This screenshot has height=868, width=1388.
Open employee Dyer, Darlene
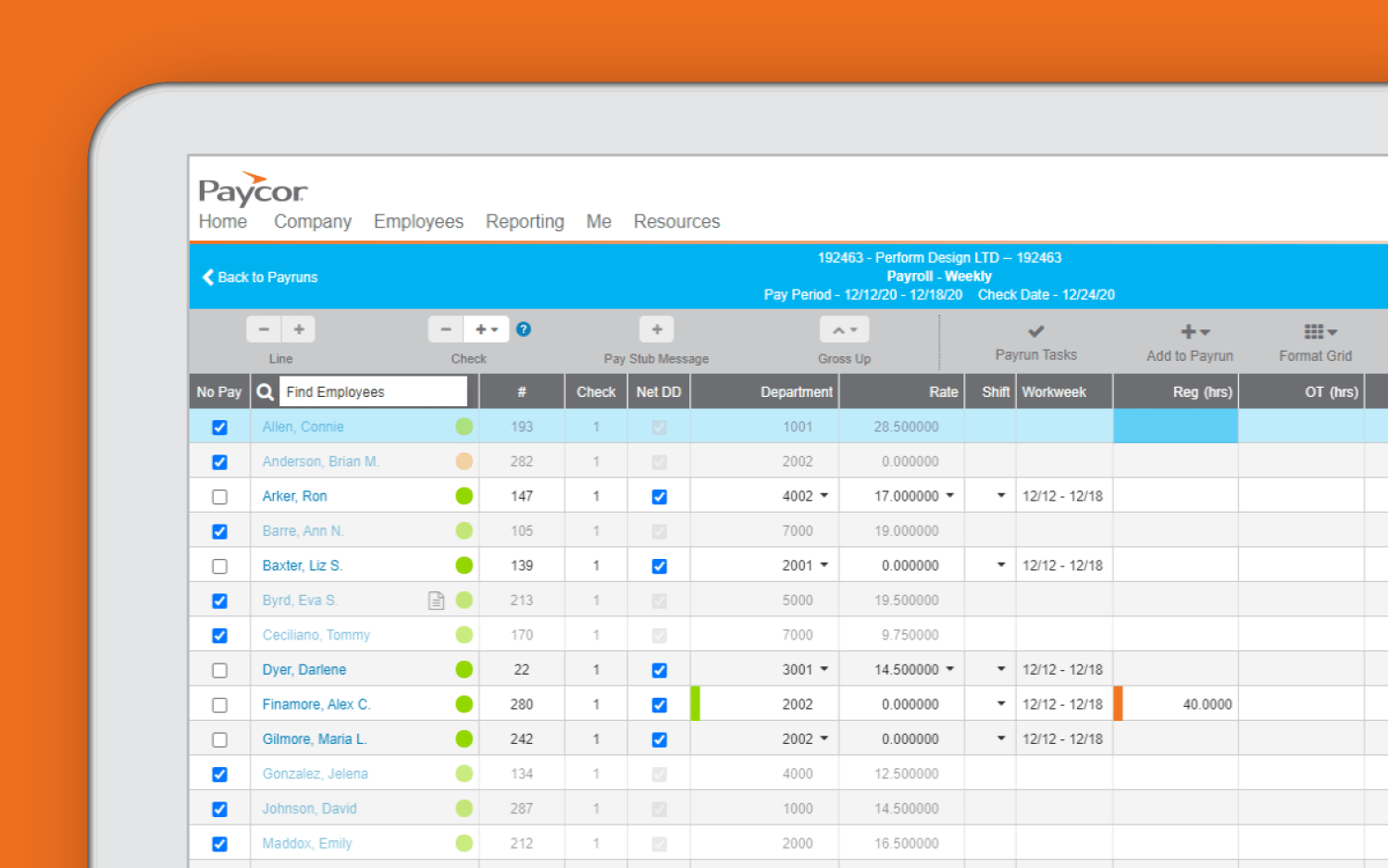pos(304,669)
